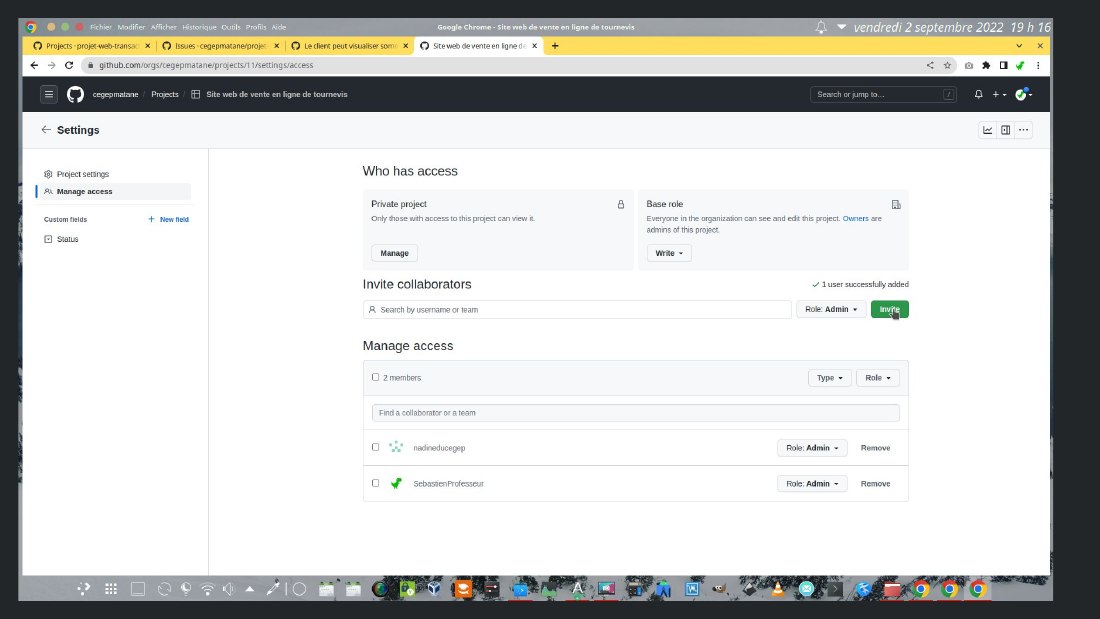The width and height of the screenshot is (1100, 619).
Task: Reload the current page
Action: (69, 65)
